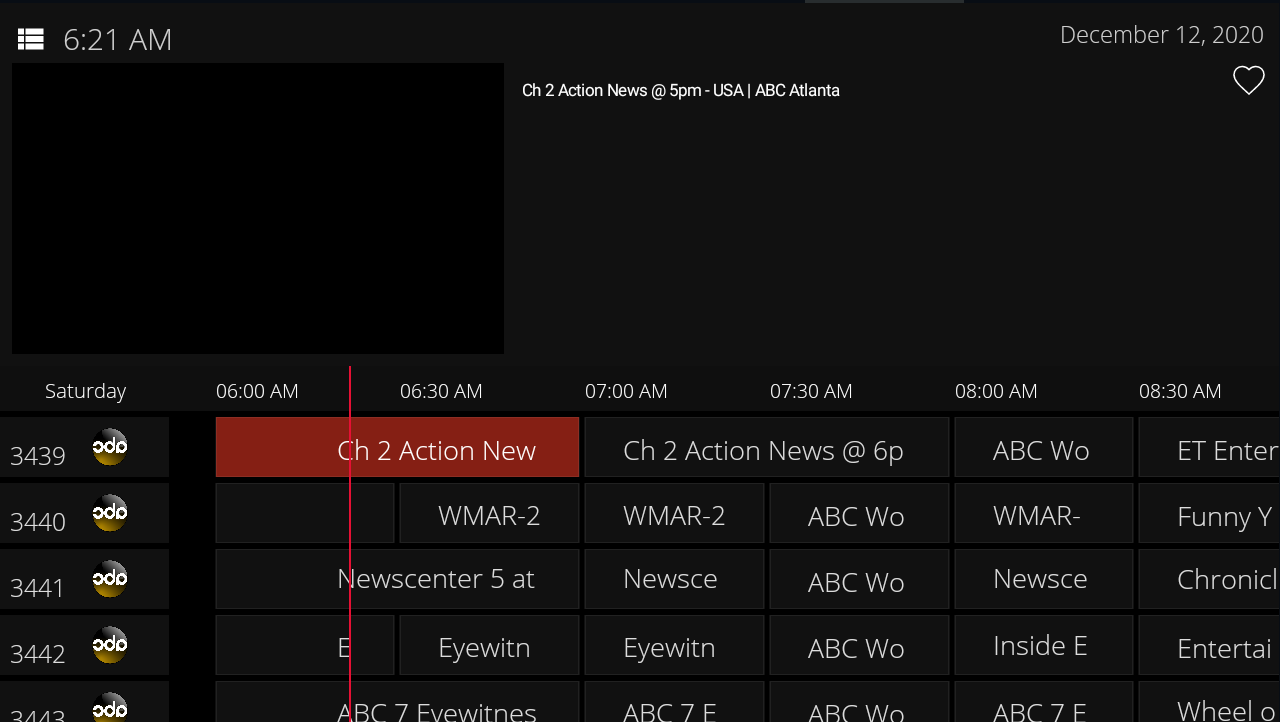1280x722 pixels.
Task: Click the ABC logo for channel 3441
Action: pyautogui.click(x=110, y=579)
